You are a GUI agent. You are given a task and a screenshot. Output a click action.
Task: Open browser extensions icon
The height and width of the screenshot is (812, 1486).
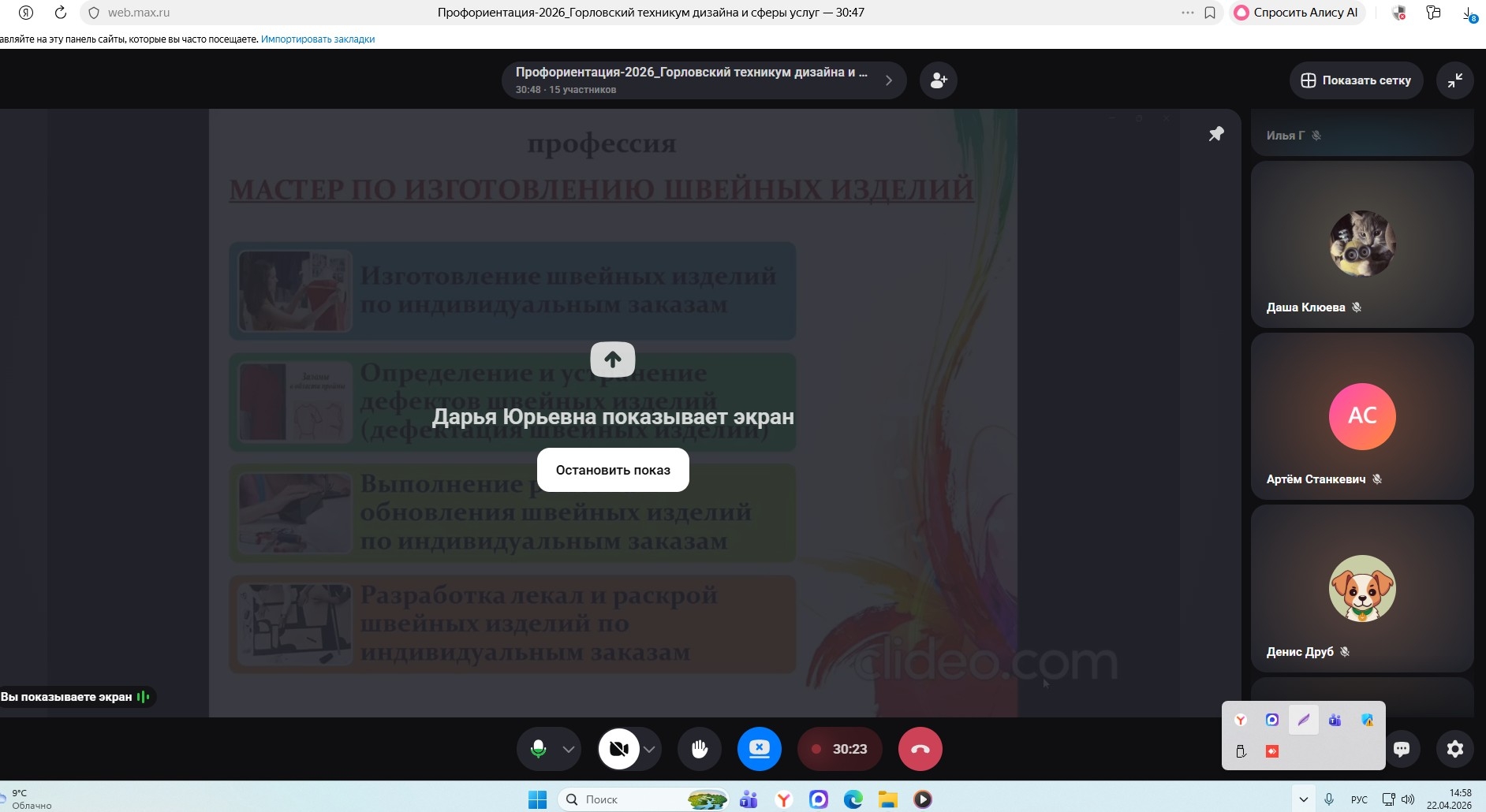[1434, 13]
